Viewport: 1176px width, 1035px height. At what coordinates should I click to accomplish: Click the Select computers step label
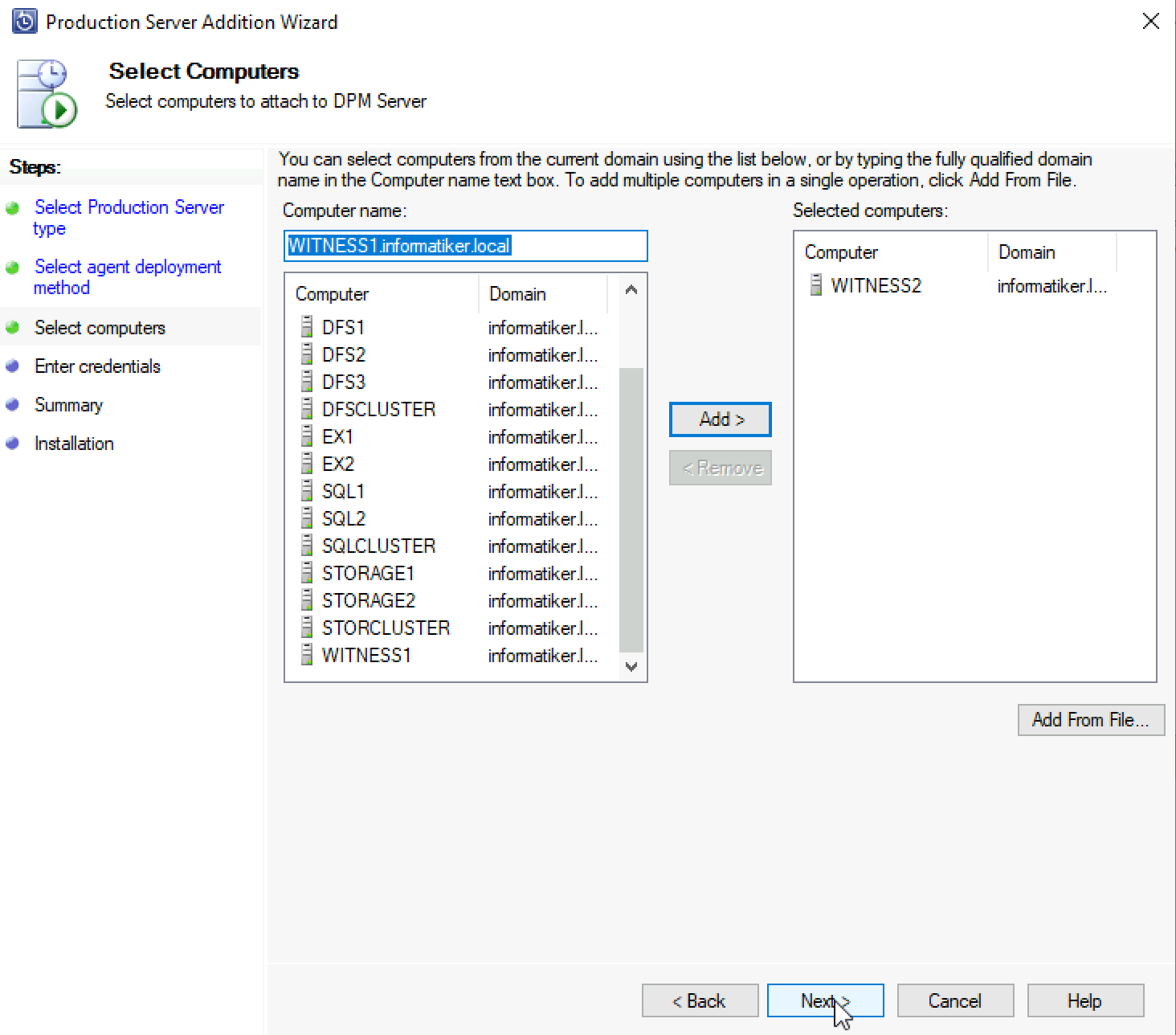point(100,327)
